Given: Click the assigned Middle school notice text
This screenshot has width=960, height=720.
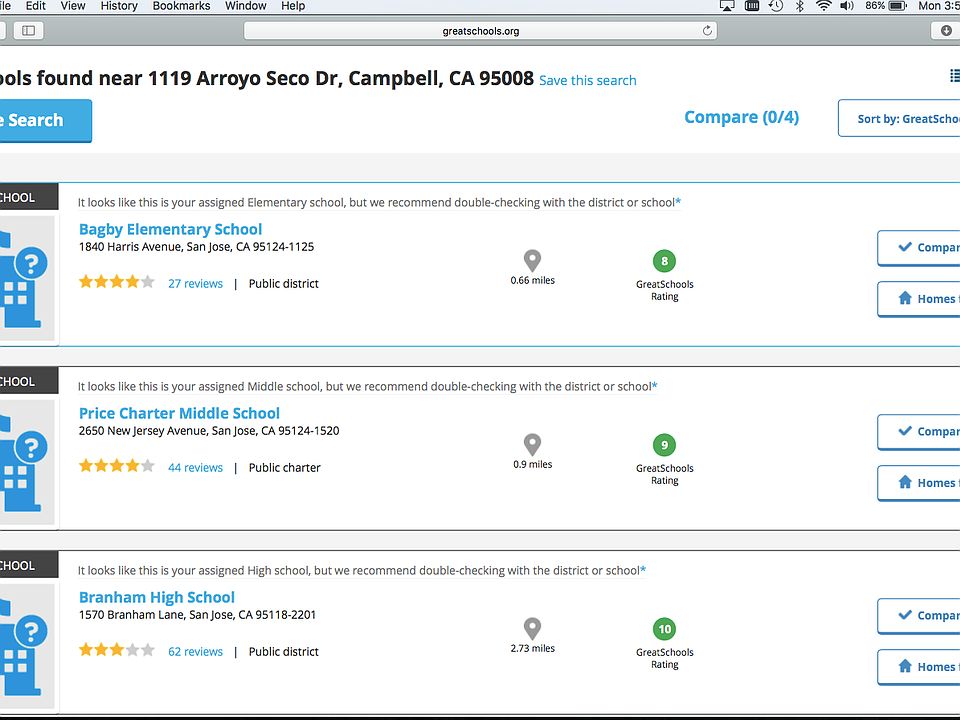Looking at the screenshot, I should point(367,386).
